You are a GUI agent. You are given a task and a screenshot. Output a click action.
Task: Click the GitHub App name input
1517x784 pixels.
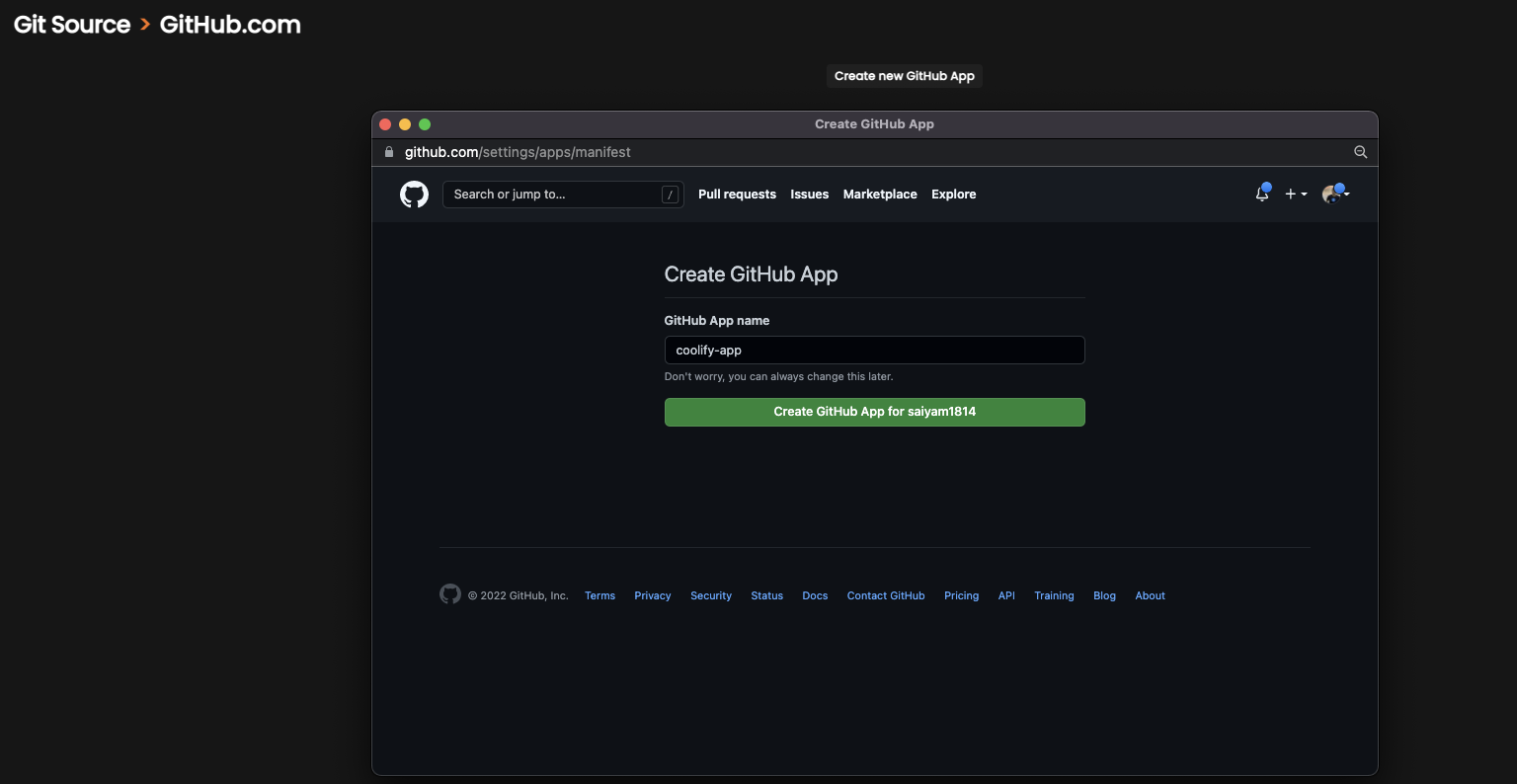(x=875, y=351)
